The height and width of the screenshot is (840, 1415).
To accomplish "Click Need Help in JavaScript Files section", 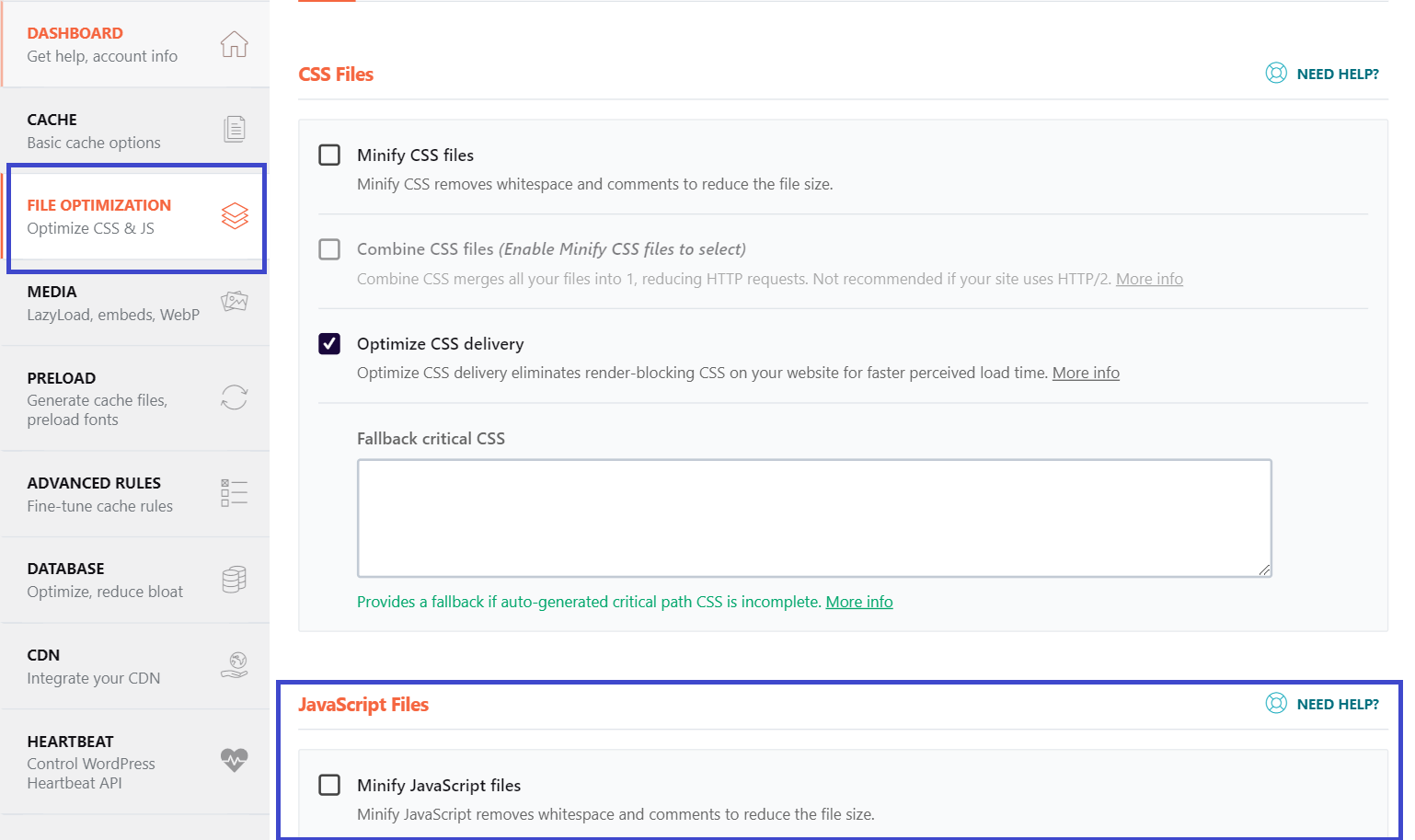I will coord(1337,704).
